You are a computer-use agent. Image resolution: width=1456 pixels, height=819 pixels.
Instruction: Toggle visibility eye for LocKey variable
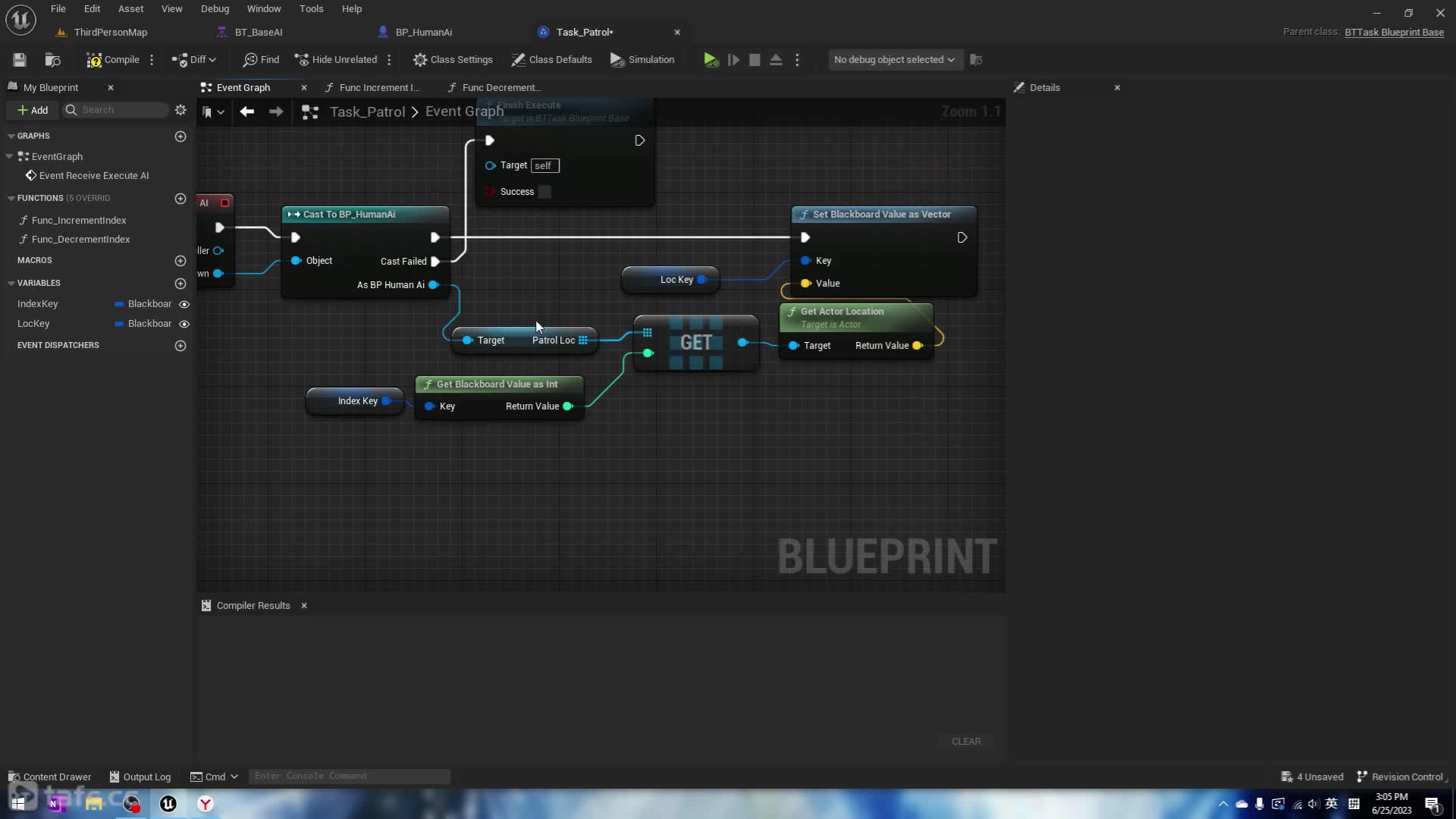click(184, 324)
